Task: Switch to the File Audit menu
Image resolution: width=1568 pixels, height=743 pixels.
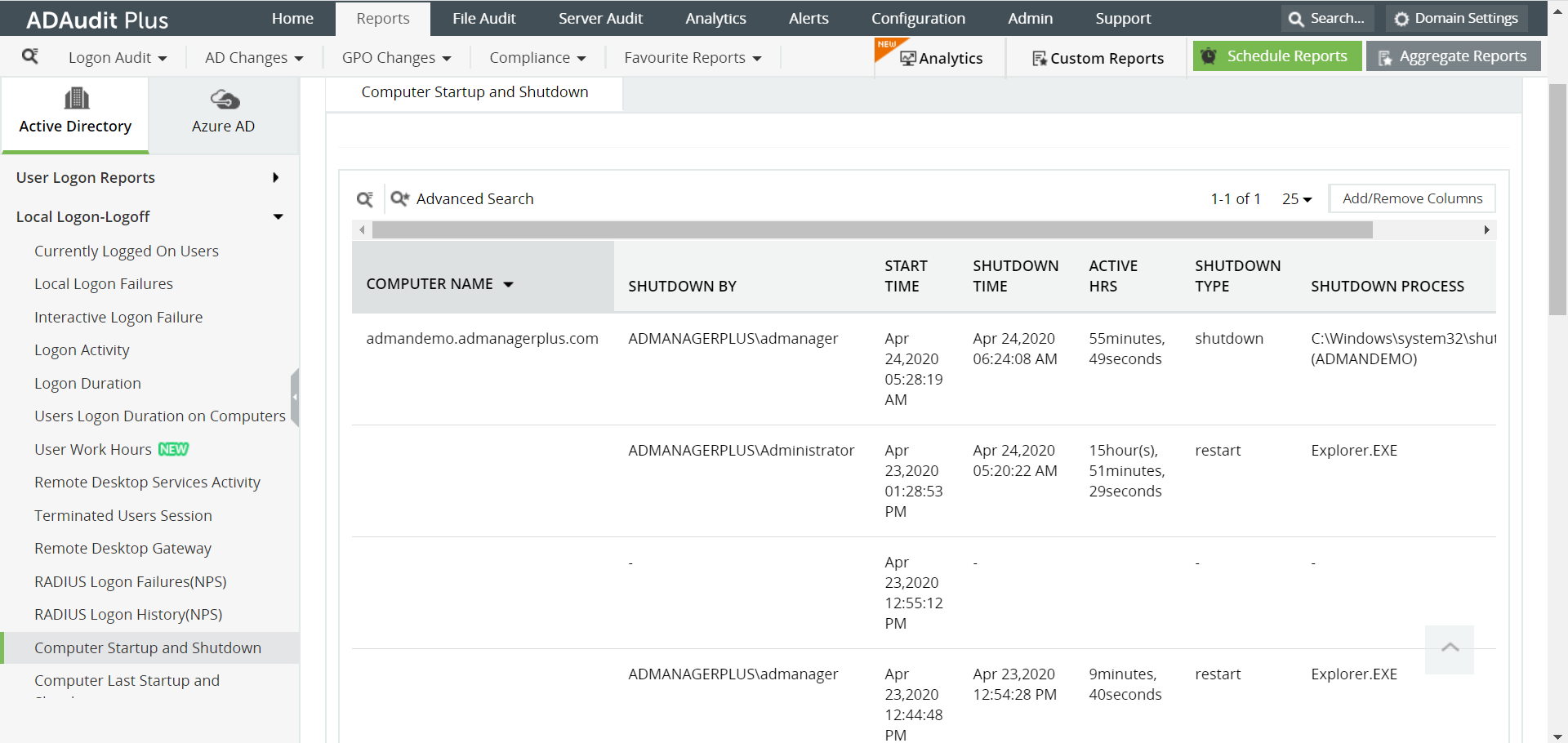Action: (x=483, y=17)
